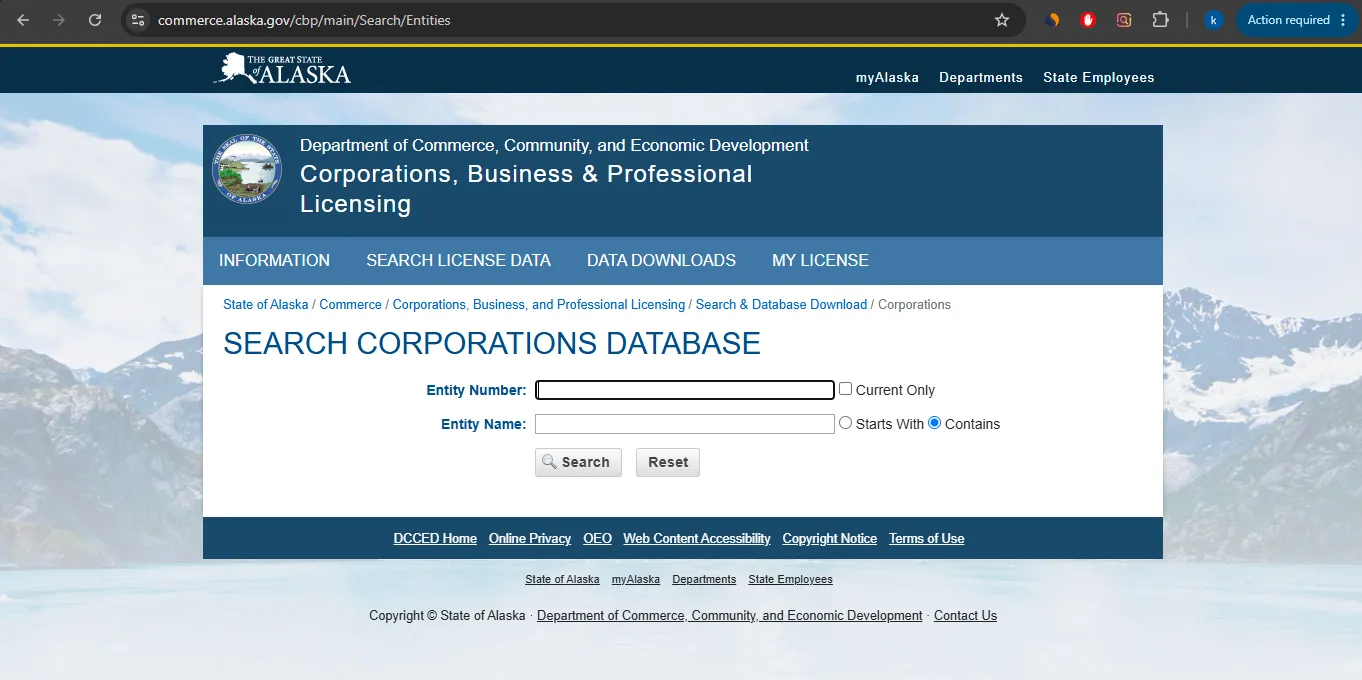This screenshot has width=1362, height=680.
Task: Open the profile avatar labeled k
Action: (x=1214, y=20)
